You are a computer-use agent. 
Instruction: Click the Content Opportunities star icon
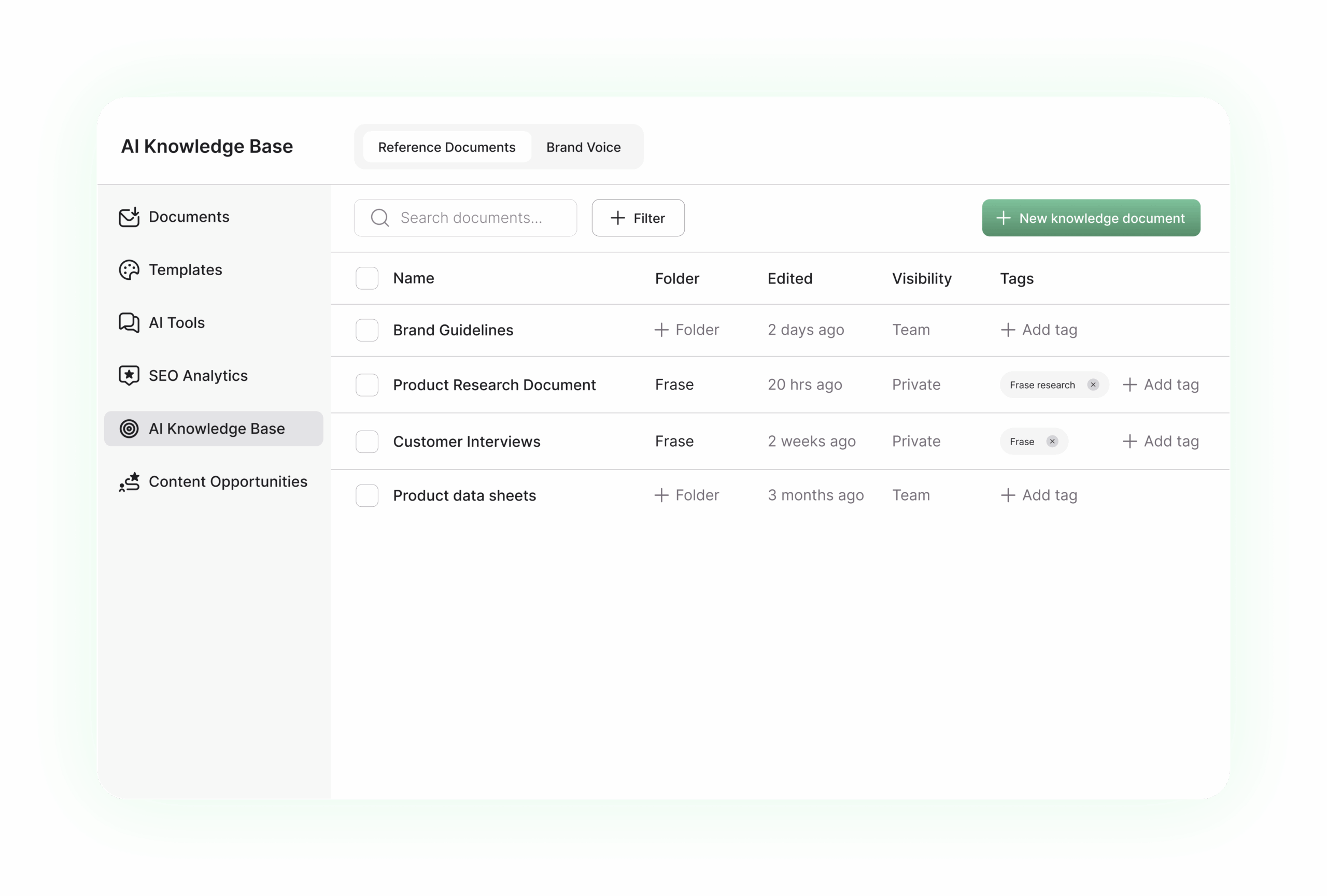pyautogui.click(x=129, y=481)
